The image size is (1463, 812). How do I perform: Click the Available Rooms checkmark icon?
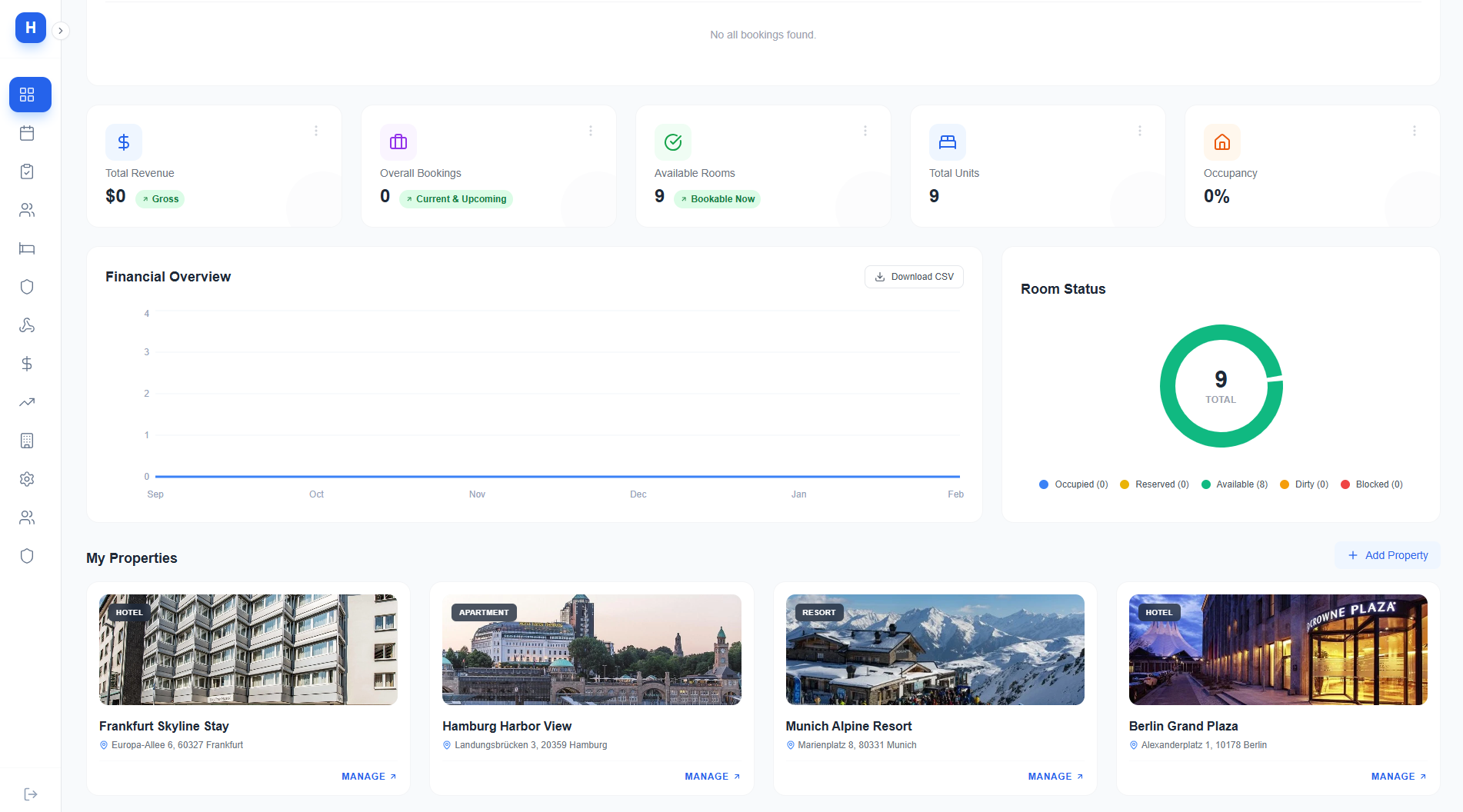[673, 142]
